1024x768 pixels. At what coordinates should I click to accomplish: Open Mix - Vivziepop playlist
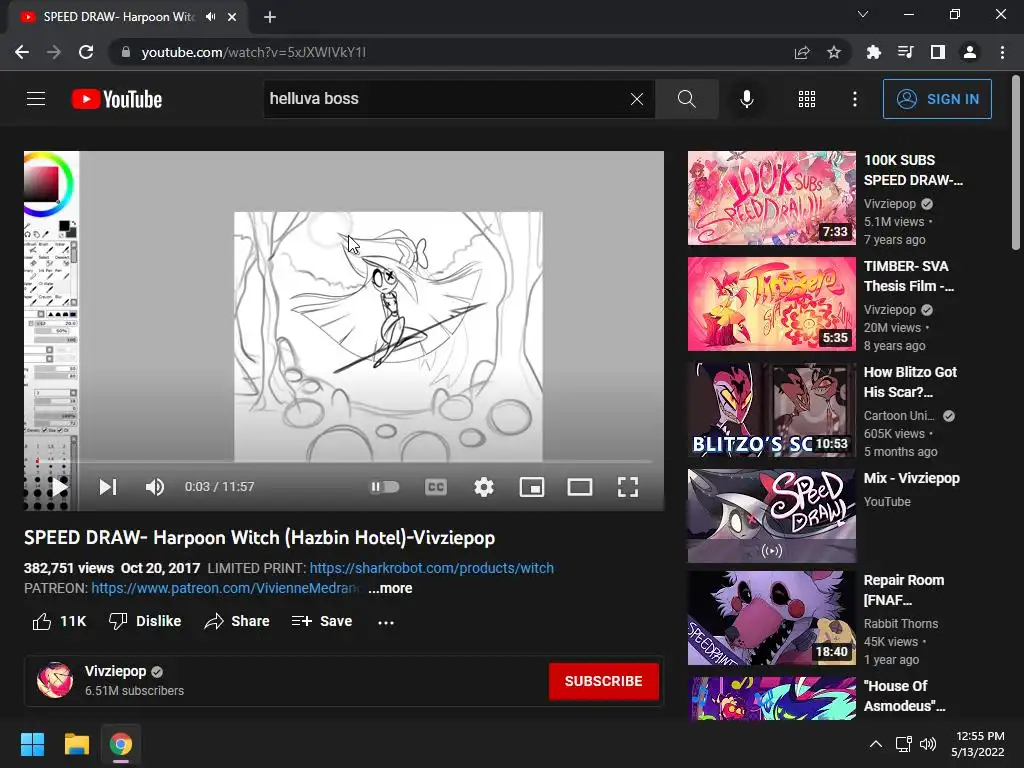(911, 478)
